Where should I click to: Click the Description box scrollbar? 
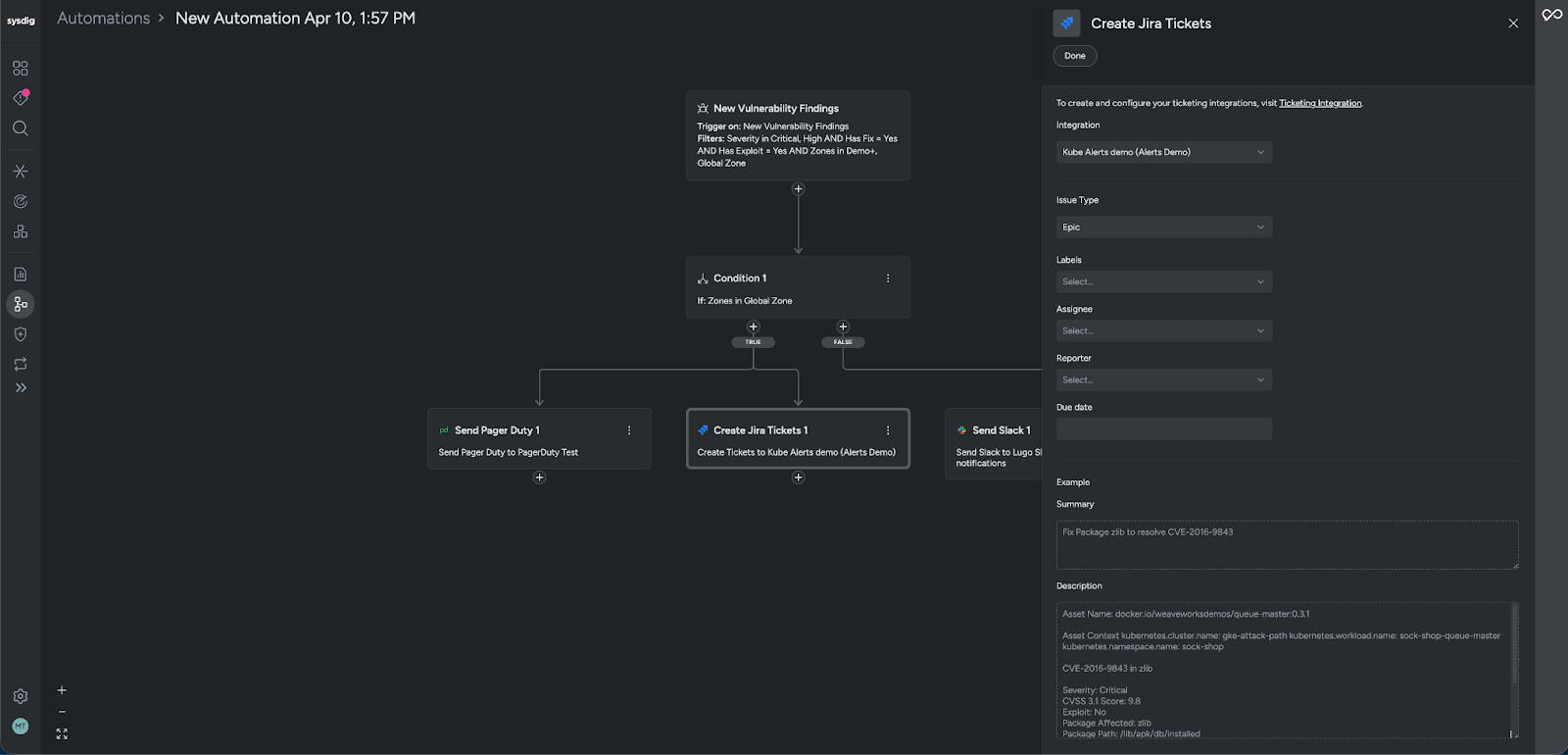pos(1515,643)
